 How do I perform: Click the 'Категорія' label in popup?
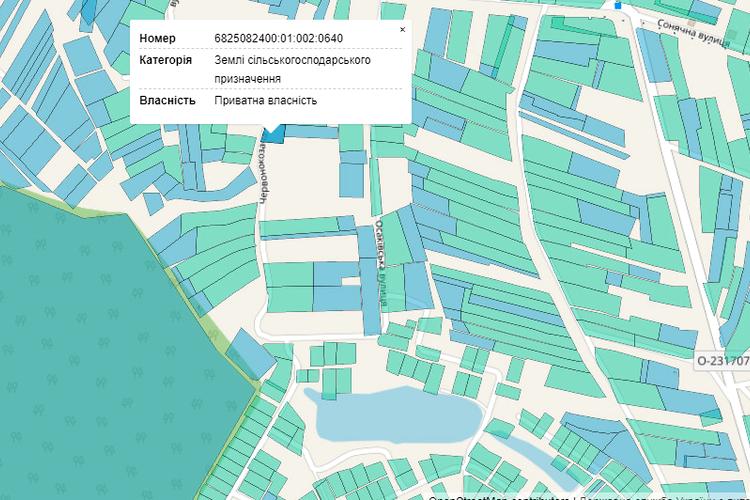(165, 60)
